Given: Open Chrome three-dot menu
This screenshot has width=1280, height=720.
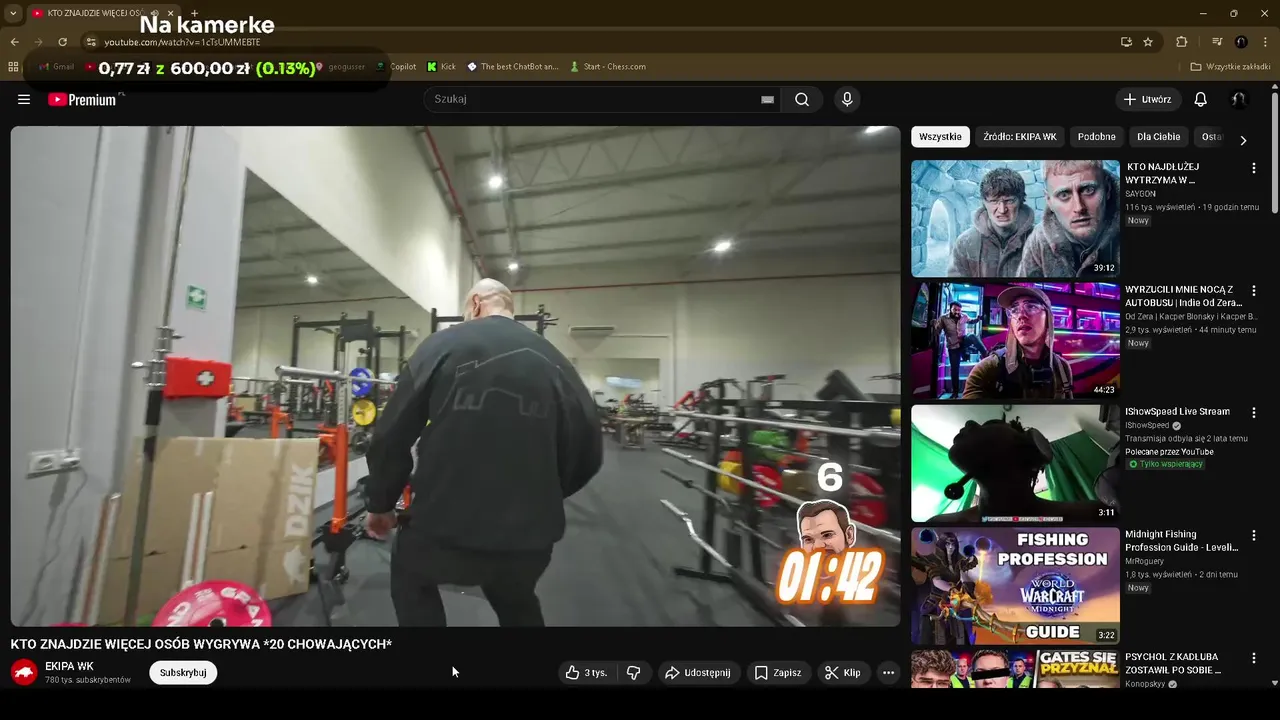Looking at the screenshot, I should [x=1265, y=42].
